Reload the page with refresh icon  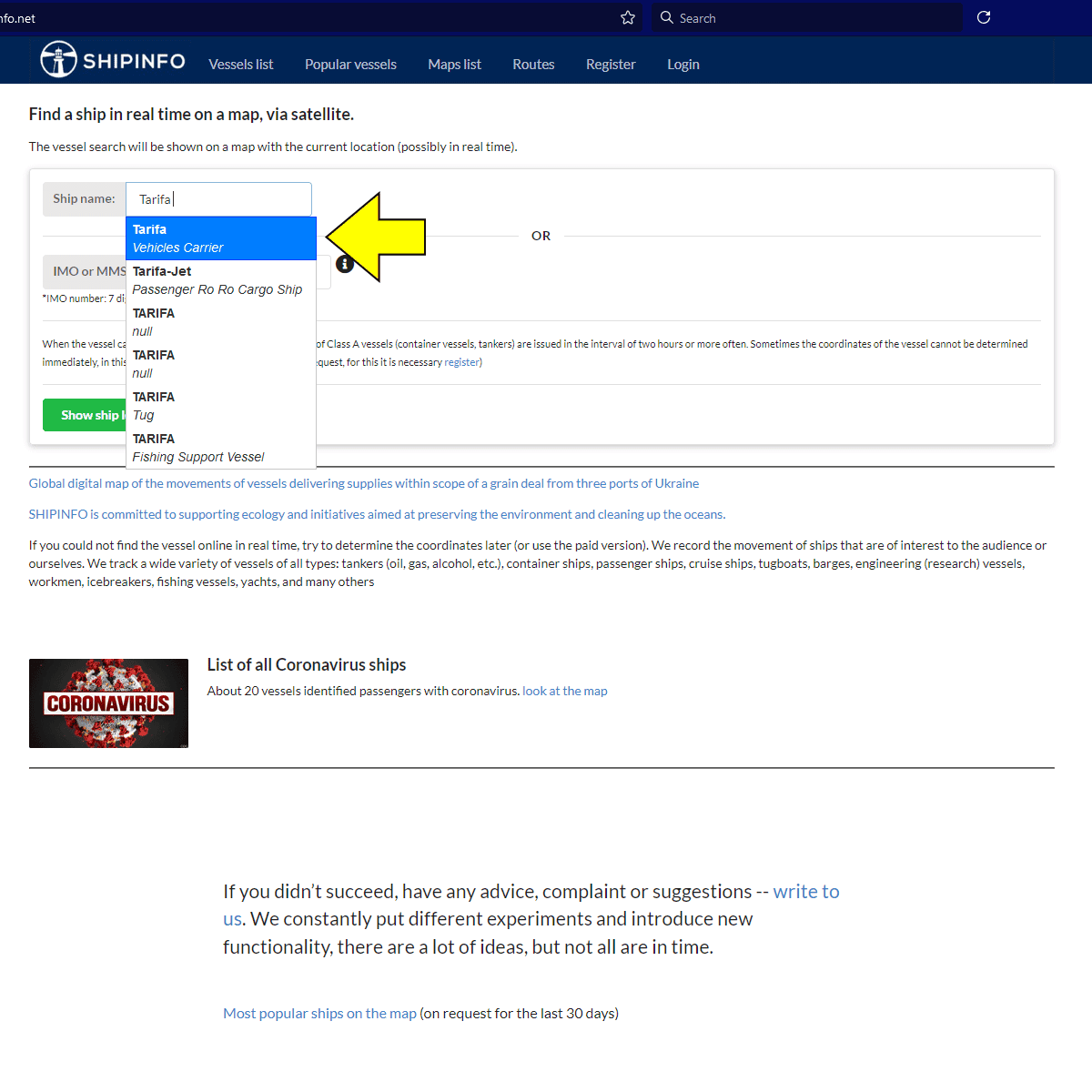point(984,17)
